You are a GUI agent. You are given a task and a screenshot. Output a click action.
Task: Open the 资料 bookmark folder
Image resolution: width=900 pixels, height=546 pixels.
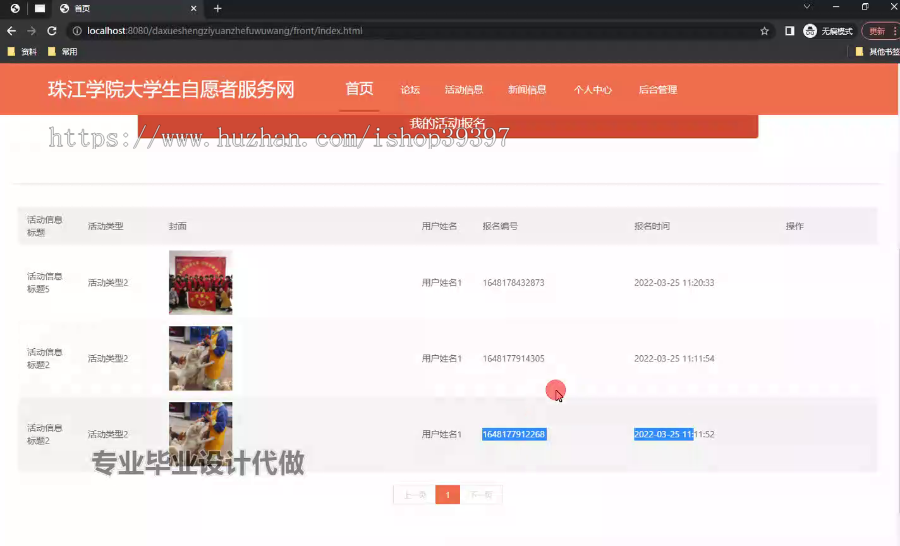pos(22,52)
